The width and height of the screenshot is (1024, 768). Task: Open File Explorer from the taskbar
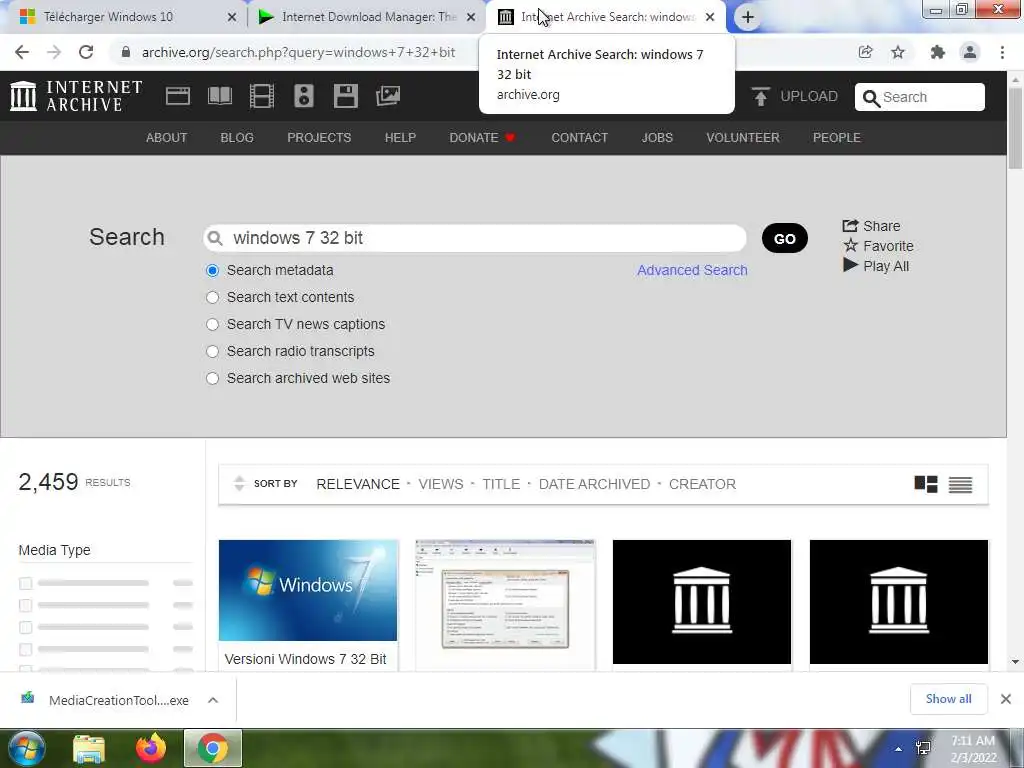coord(89,748)
